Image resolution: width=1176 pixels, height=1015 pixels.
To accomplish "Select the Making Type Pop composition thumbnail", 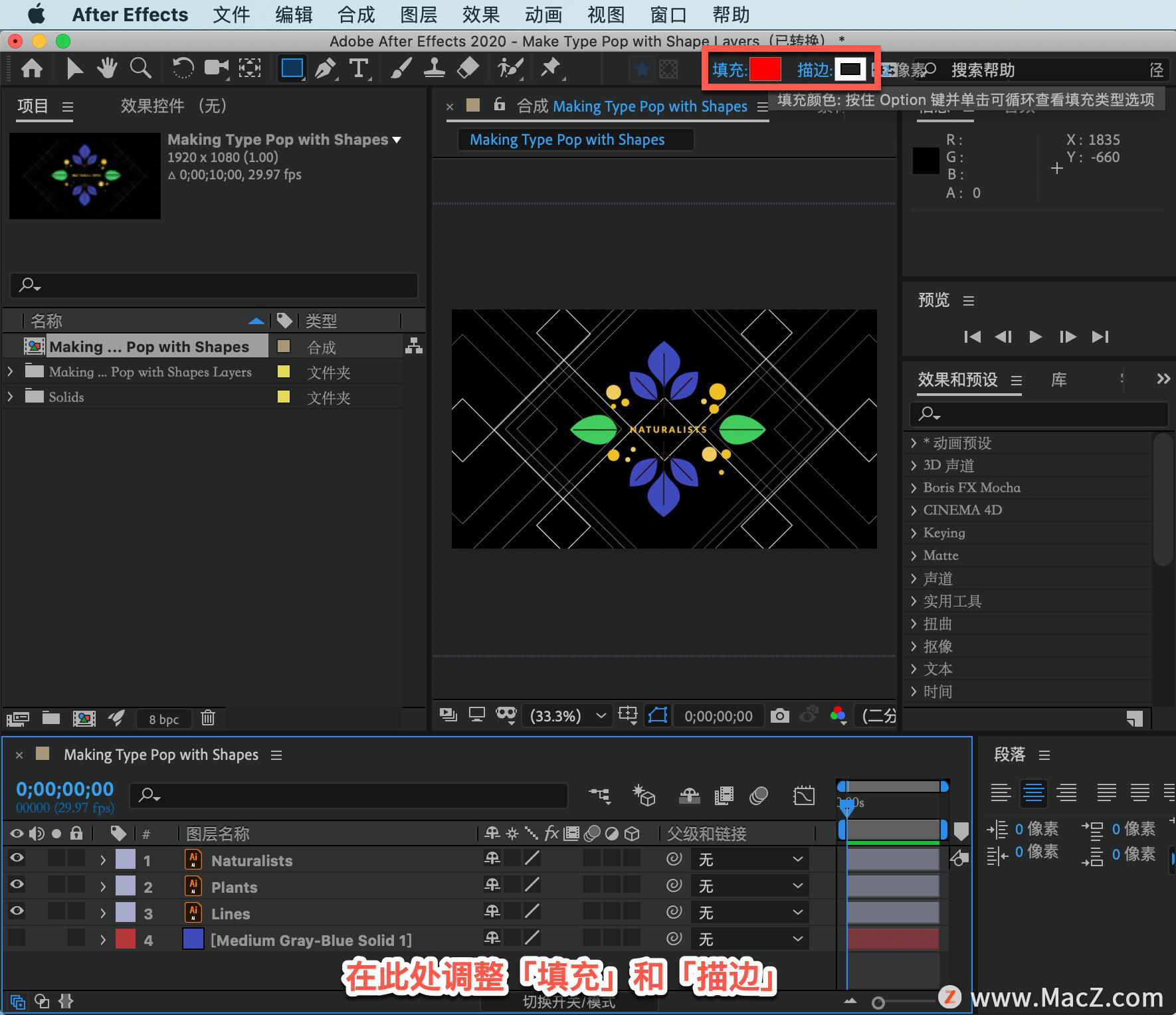I will 85,176.
